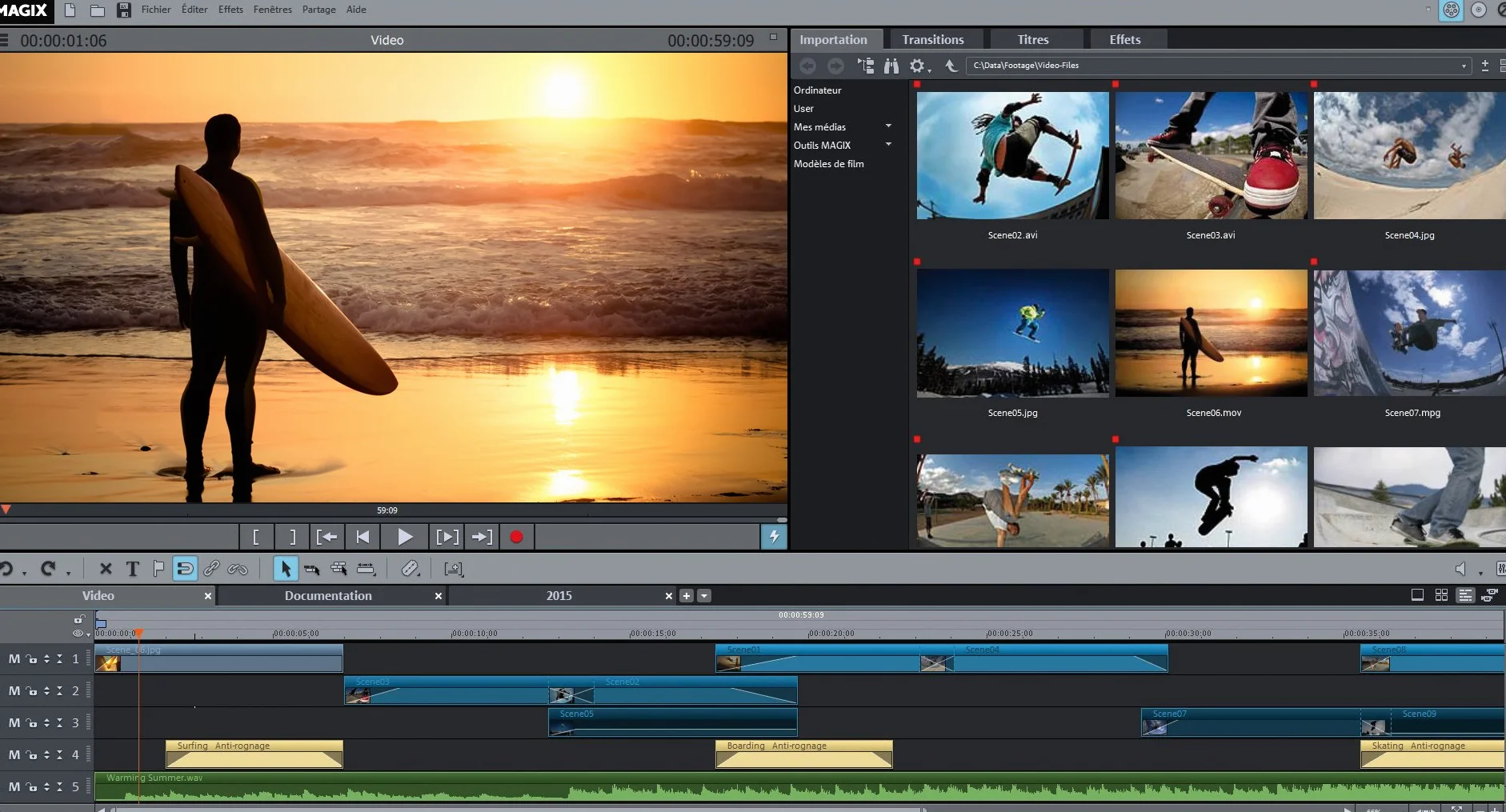Click the speaker volume icon
Image resolution: width=1506 pixels, height=812 pixels.
tap(1460, 569)
